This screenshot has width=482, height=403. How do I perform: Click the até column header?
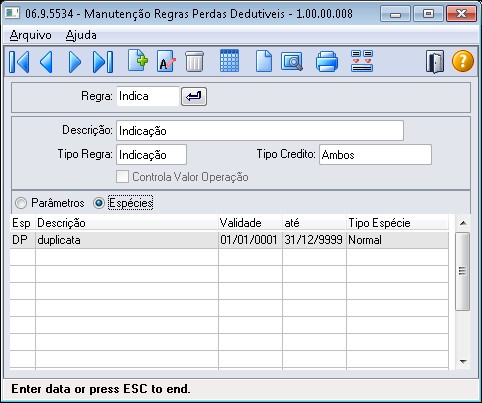tap(314, 223)
